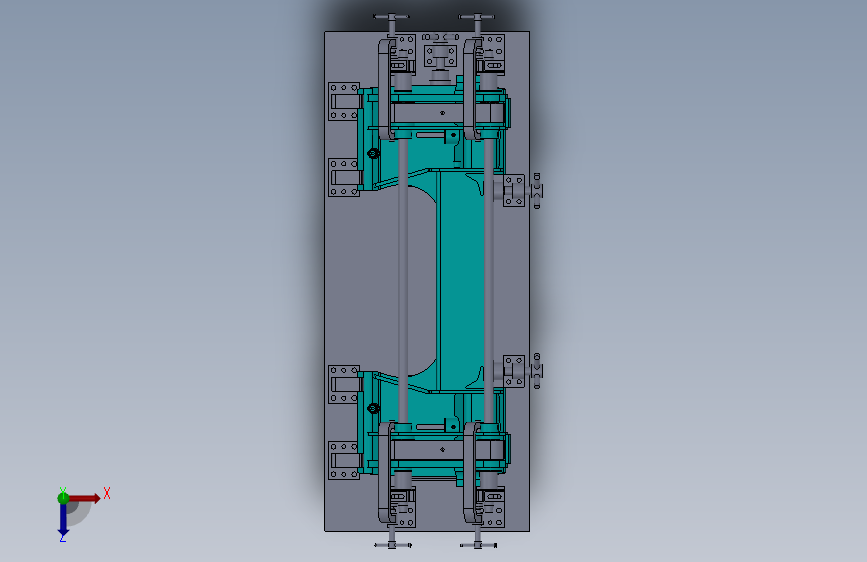Select the topmost left-side mounting bracket
This screenshot has width=867, height=562.
click(x=344, y=102)
